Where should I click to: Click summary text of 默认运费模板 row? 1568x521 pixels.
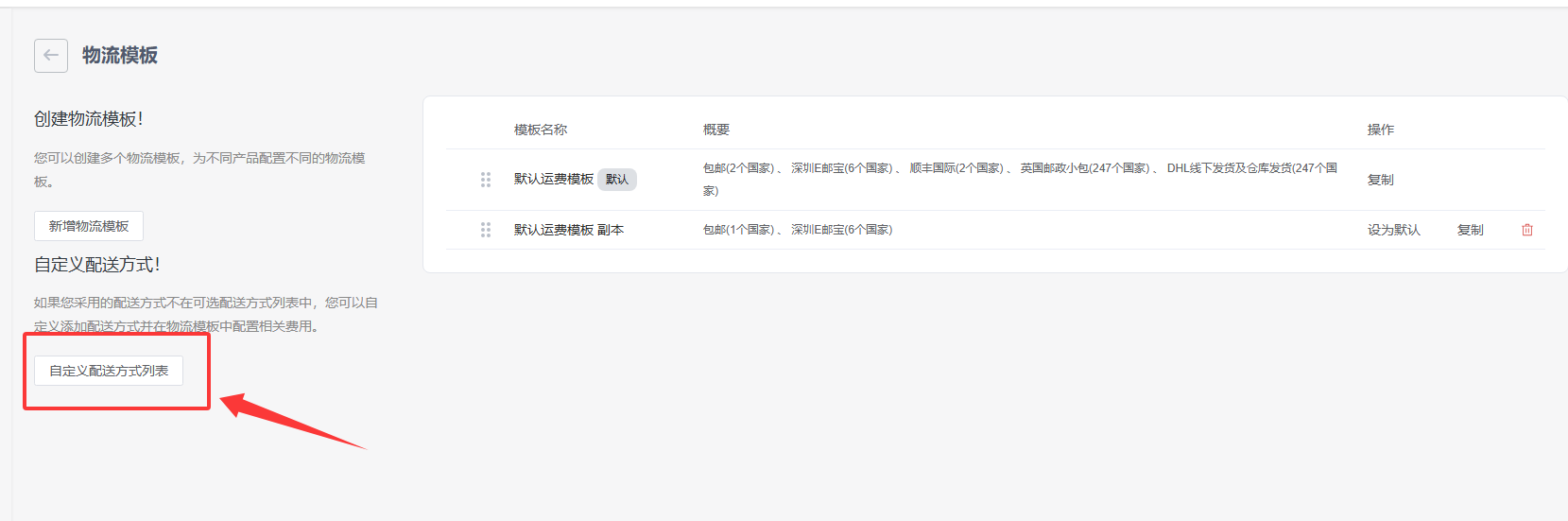pos(1019,168)
